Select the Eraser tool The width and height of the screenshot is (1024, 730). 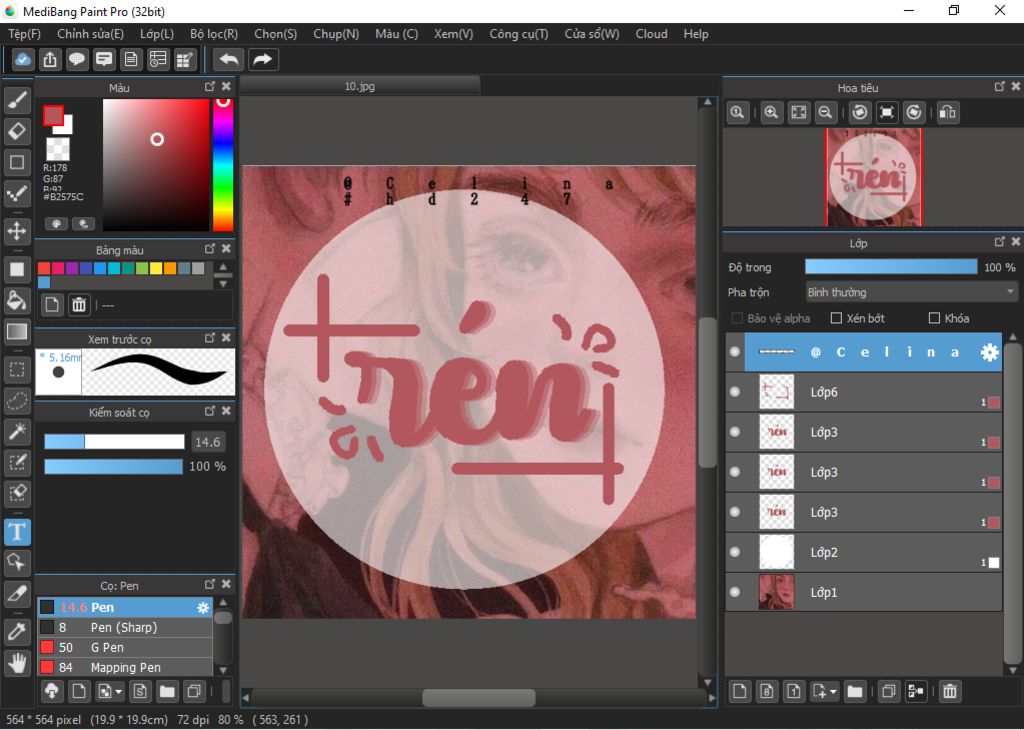[x=17, y=131]
